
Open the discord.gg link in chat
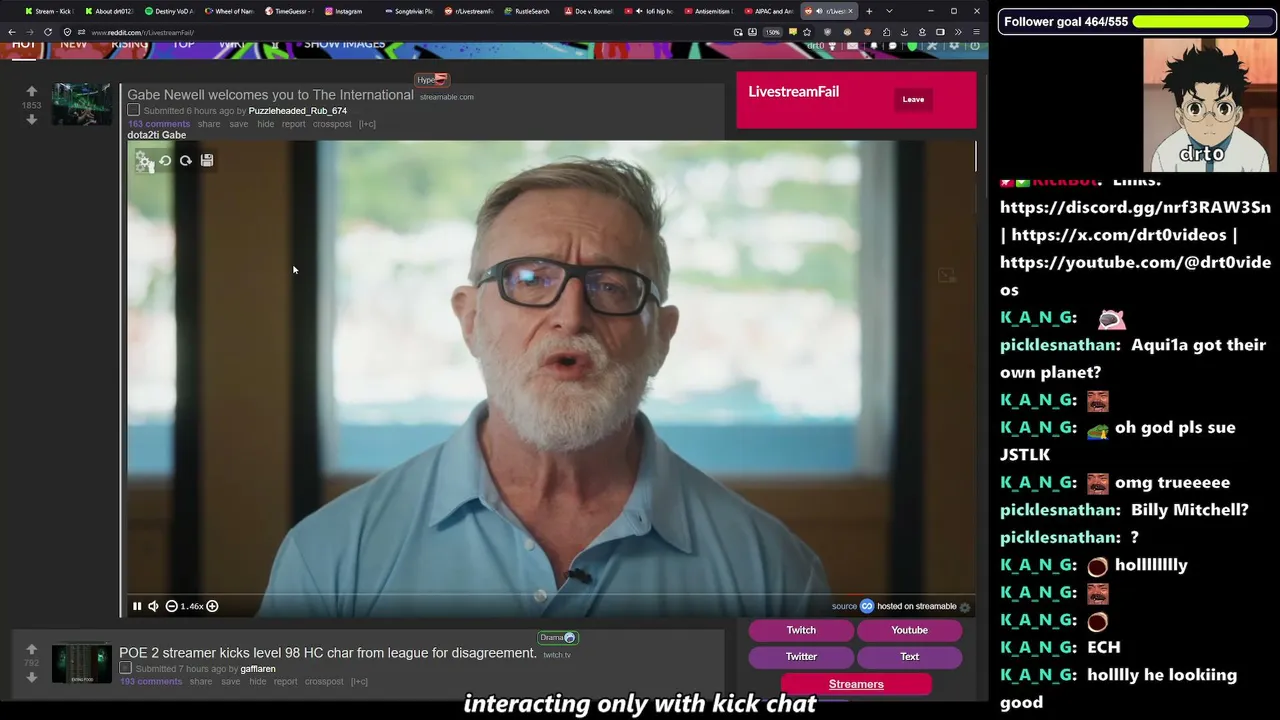(x=1135, y=208)
